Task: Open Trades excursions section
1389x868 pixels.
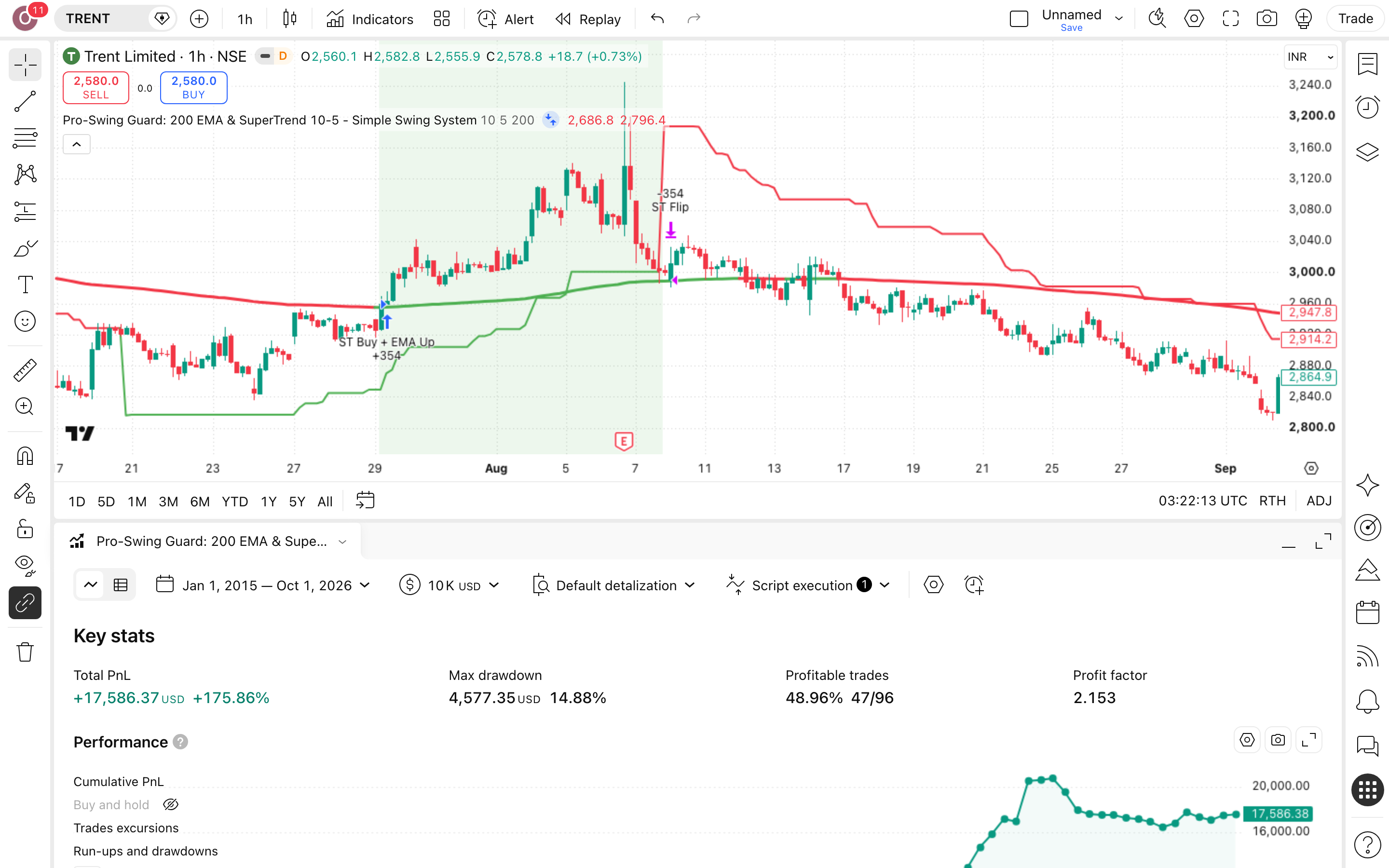Action: 126,828
